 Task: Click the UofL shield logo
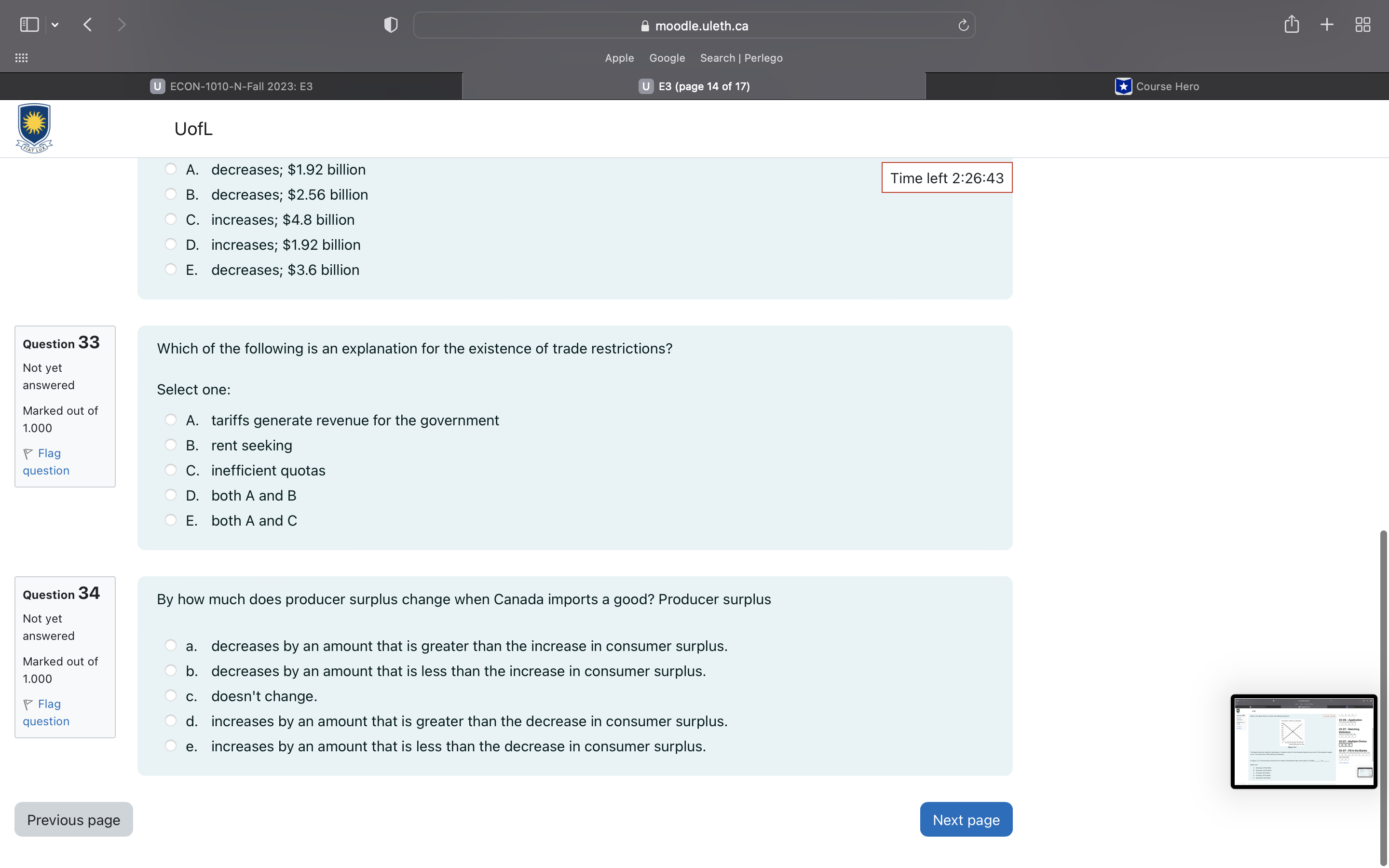34,128
